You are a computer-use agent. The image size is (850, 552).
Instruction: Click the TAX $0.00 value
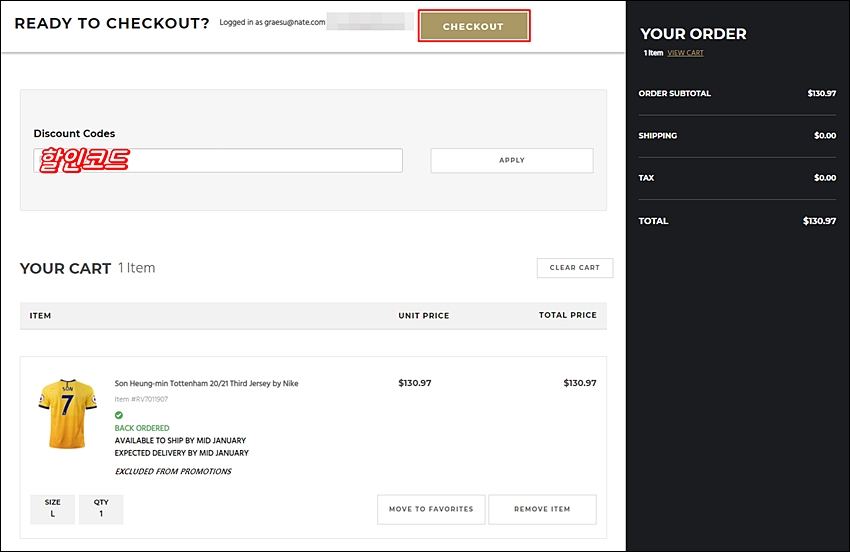825,178
